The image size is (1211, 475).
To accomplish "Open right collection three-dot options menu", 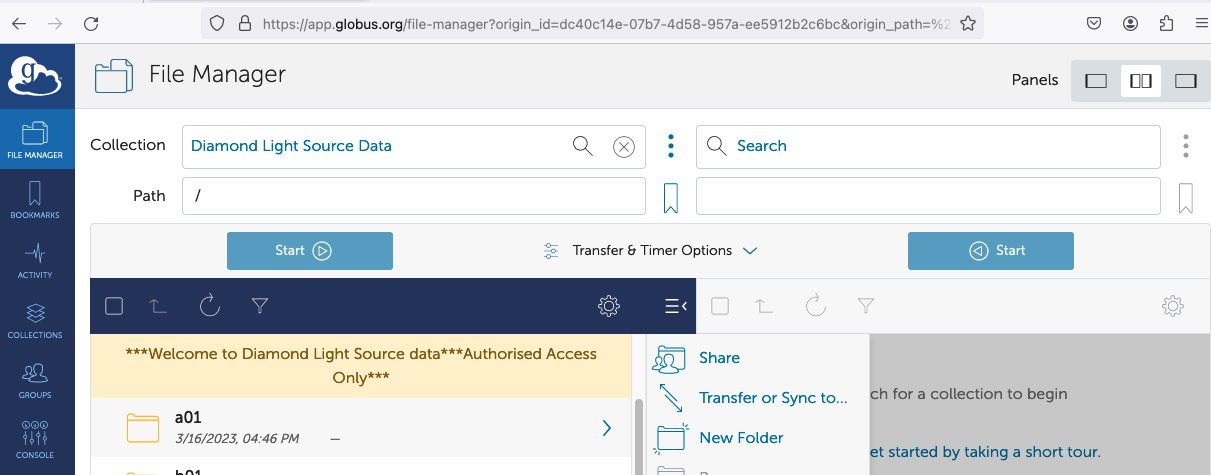I will pos(1186,146).
